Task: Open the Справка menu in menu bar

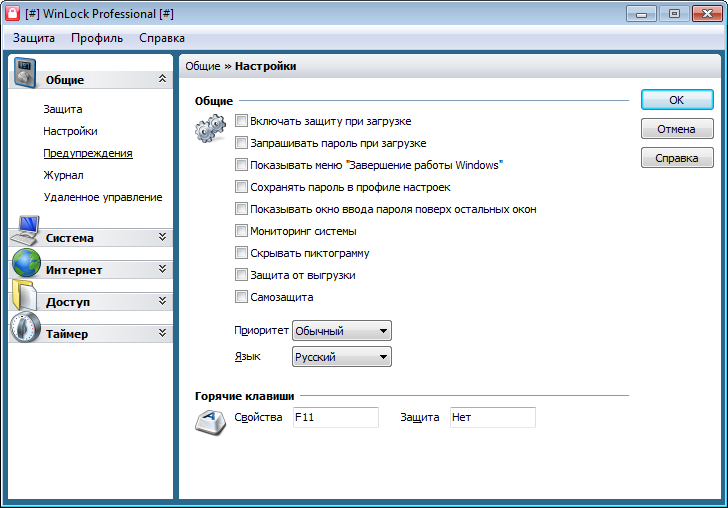Action: 162,38
